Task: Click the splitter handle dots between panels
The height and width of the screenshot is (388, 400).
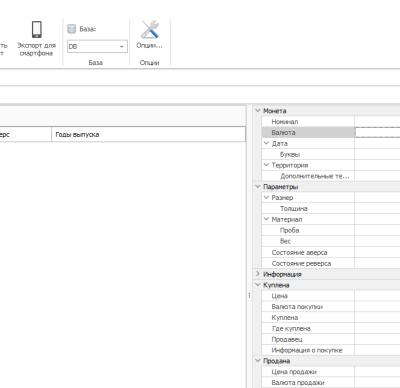Action: 249,295
